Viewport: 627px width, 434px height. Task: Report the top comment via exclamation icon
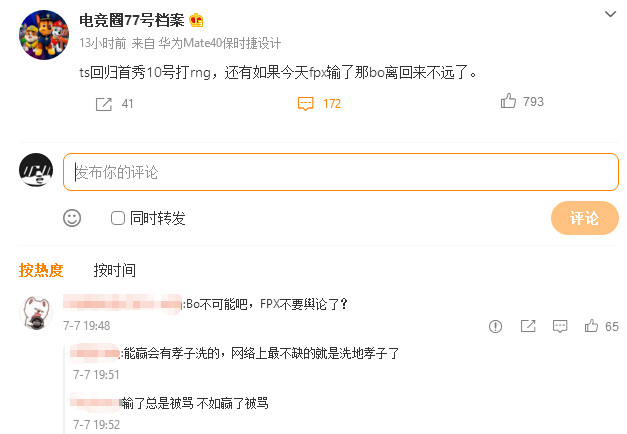click(495, 326)
